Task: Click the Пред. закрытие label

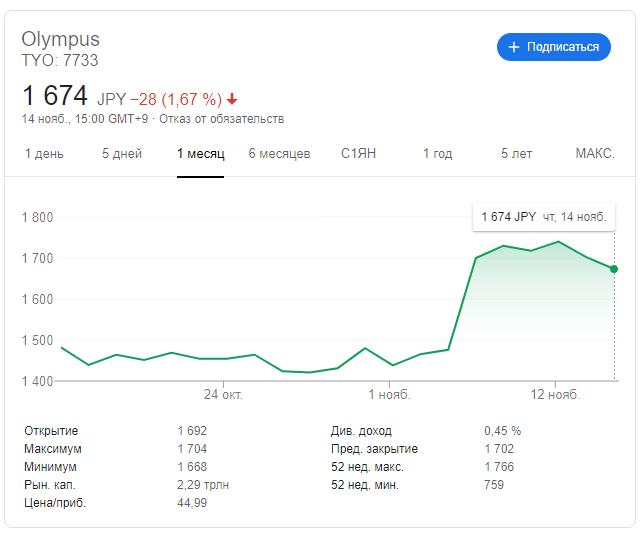Action: click(374, 449)
